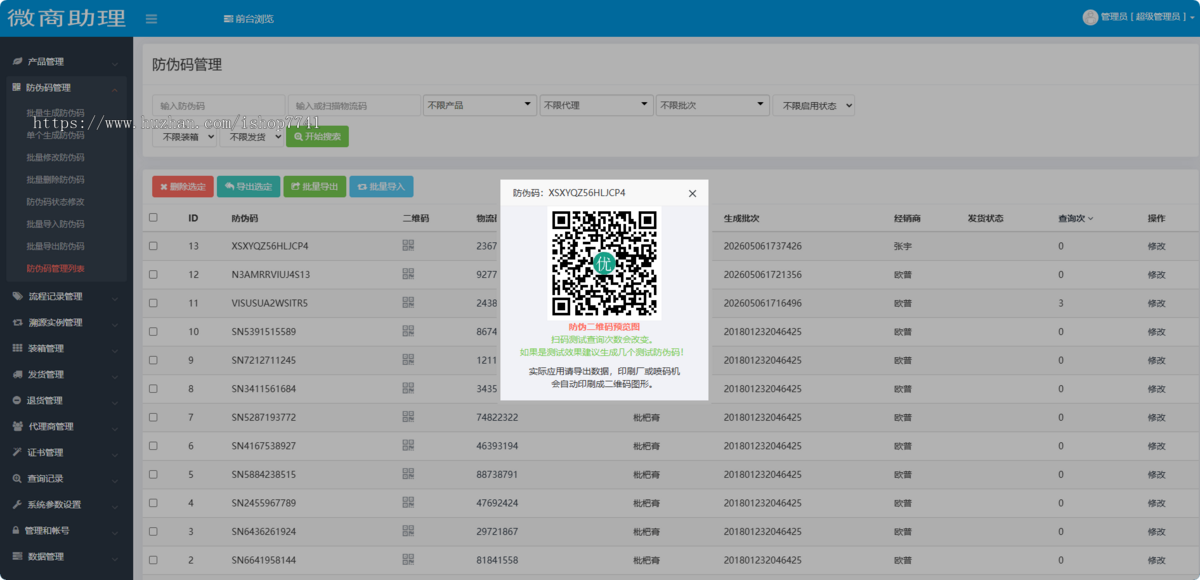Open the 不限批次 dropdown
Image resolution: width=1200 pixels, height=580 pixels.
(x=712, y=105)
